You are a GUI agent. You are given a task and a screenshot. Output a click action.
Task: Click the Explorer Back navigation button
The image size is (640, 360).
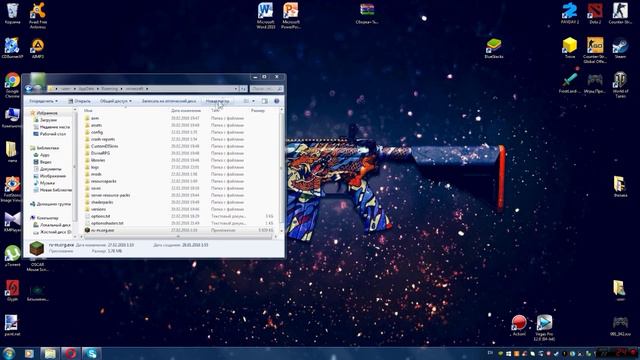pyautogui.click(x=29, y=89)
